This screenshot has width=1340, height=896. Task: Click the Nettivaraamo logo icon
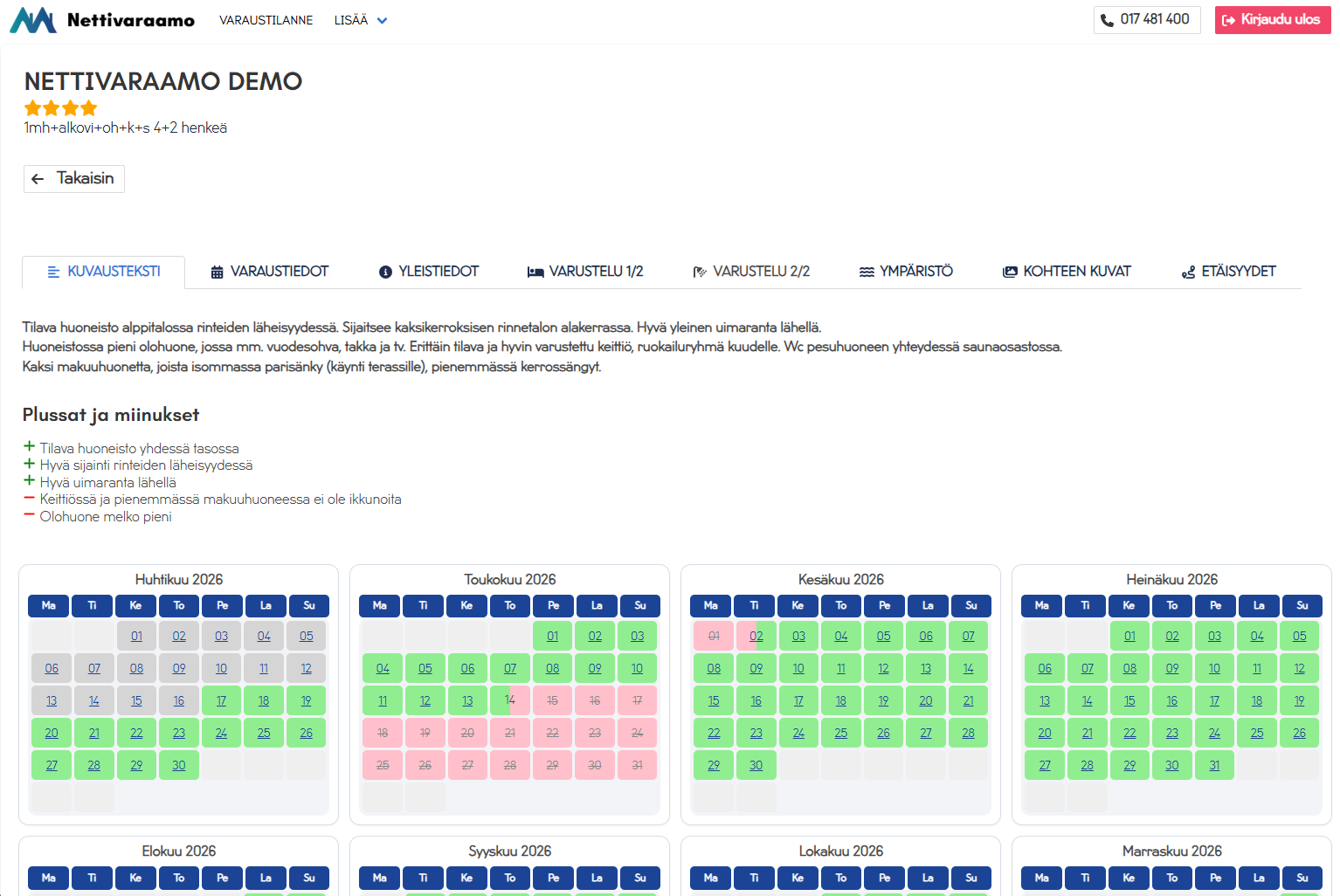(33, 20)
